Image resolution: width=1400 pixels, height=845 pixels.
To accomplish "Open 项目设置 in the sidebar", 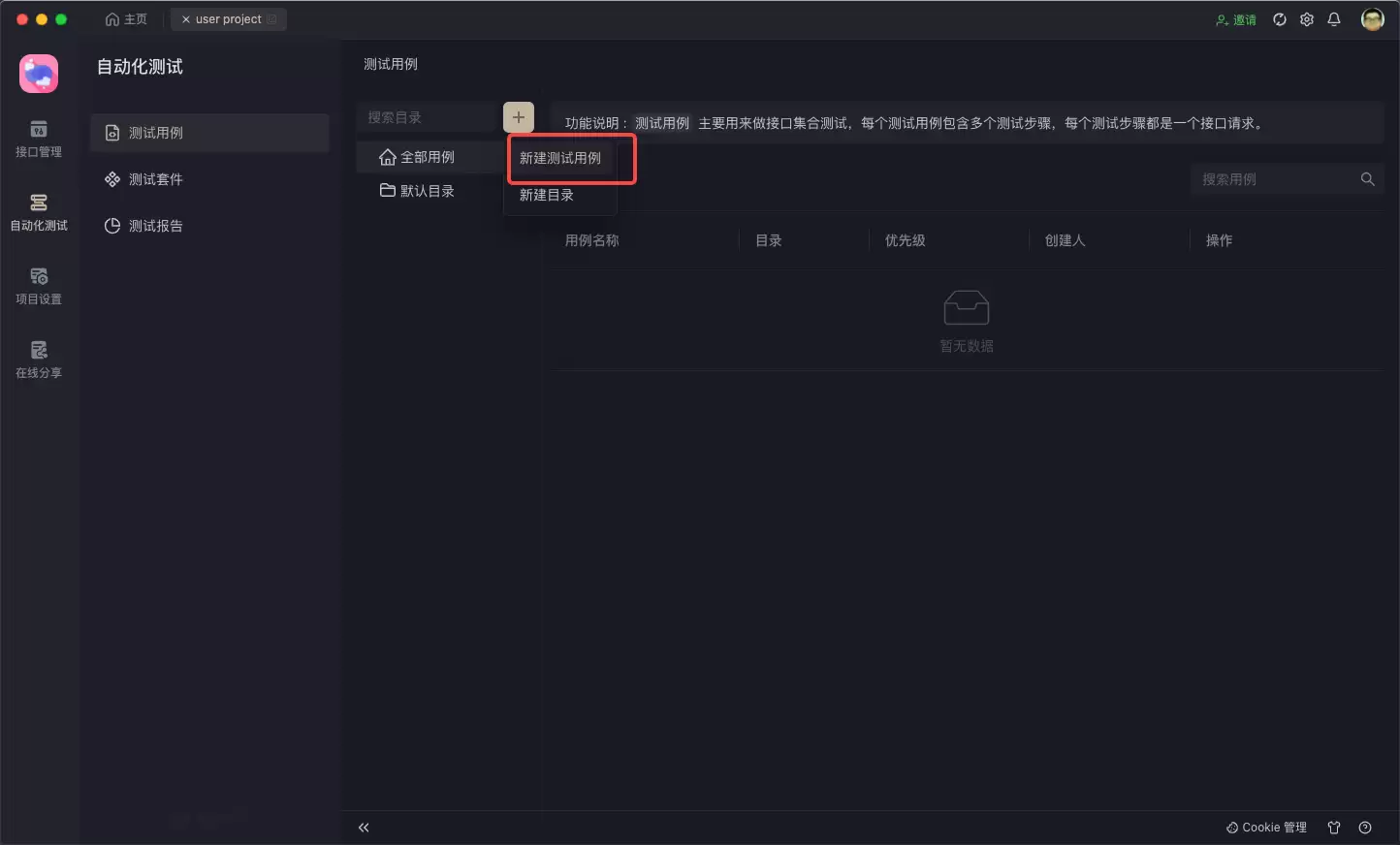I will 39,286.
